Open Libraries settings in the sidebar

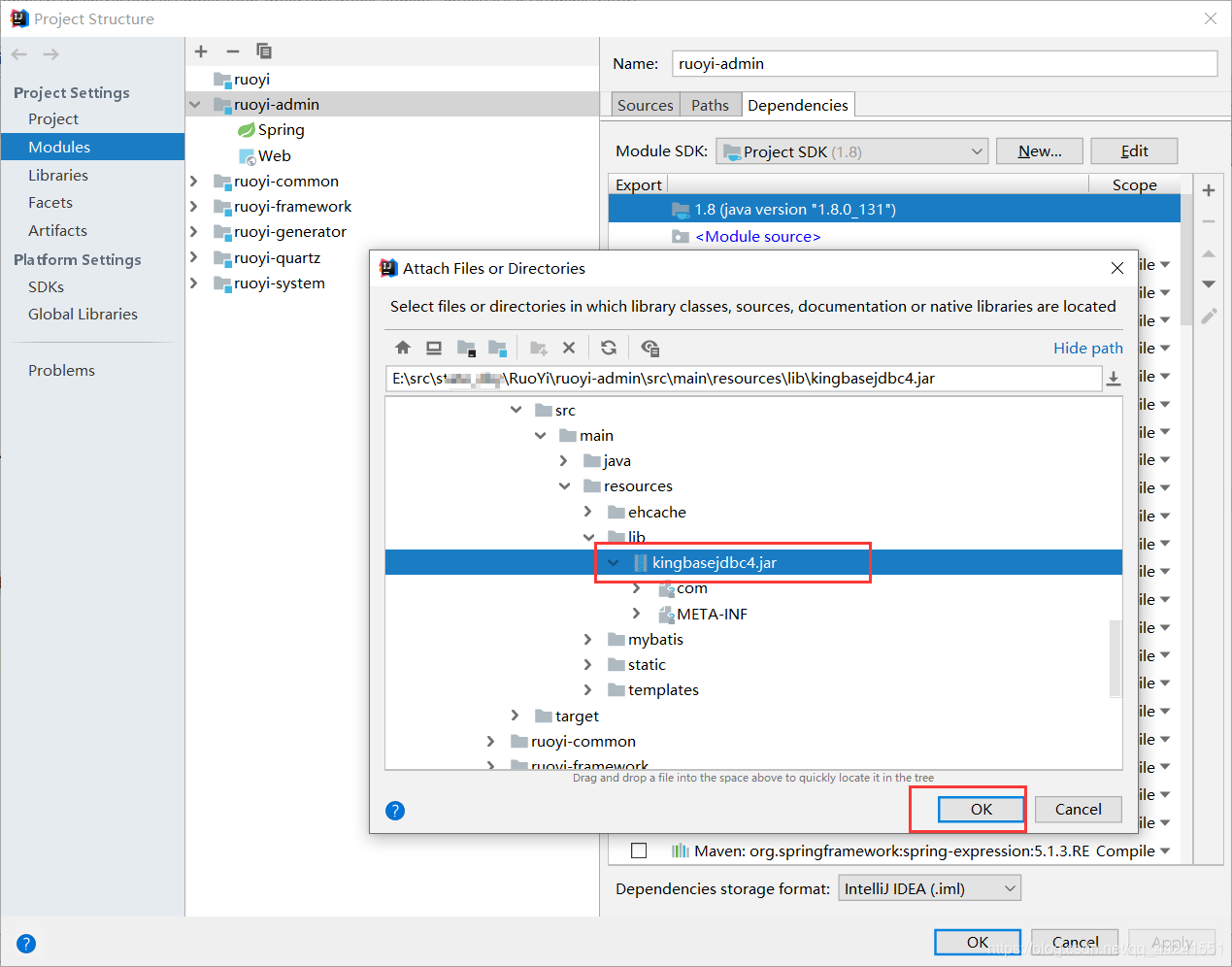58,175
